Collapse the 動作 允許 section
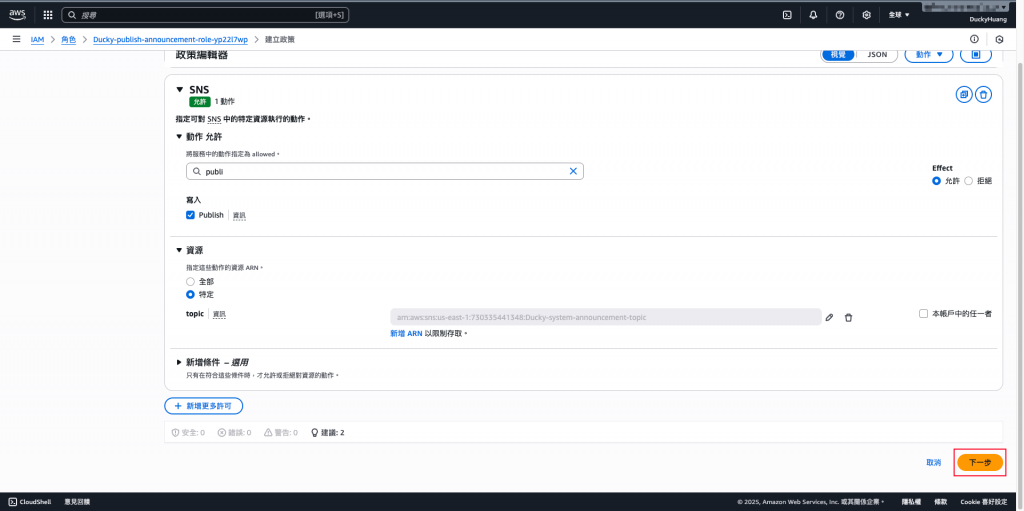Screen dimensions: 1024x511 point(180,137)
